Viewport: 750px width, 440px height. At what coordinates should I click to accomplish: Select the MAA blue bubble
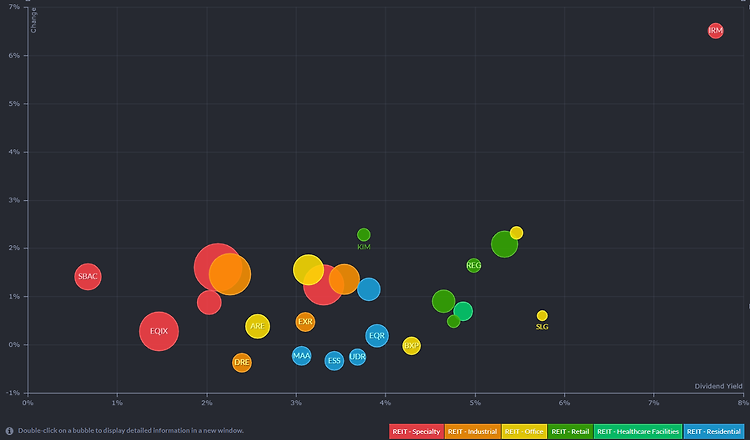click(301, 356)
